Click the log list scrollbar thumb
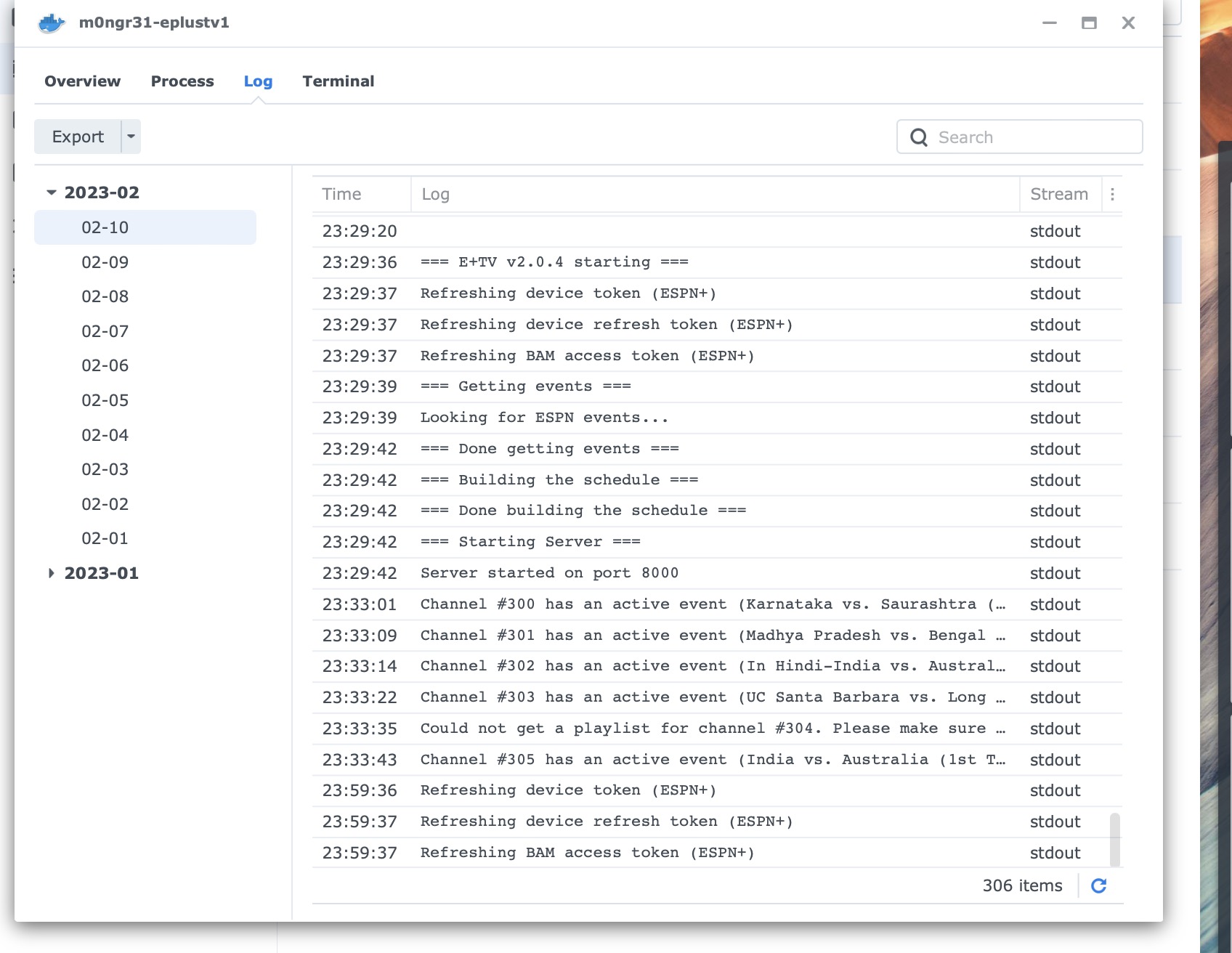The image size is (1232, 953). click(1115, 840)
